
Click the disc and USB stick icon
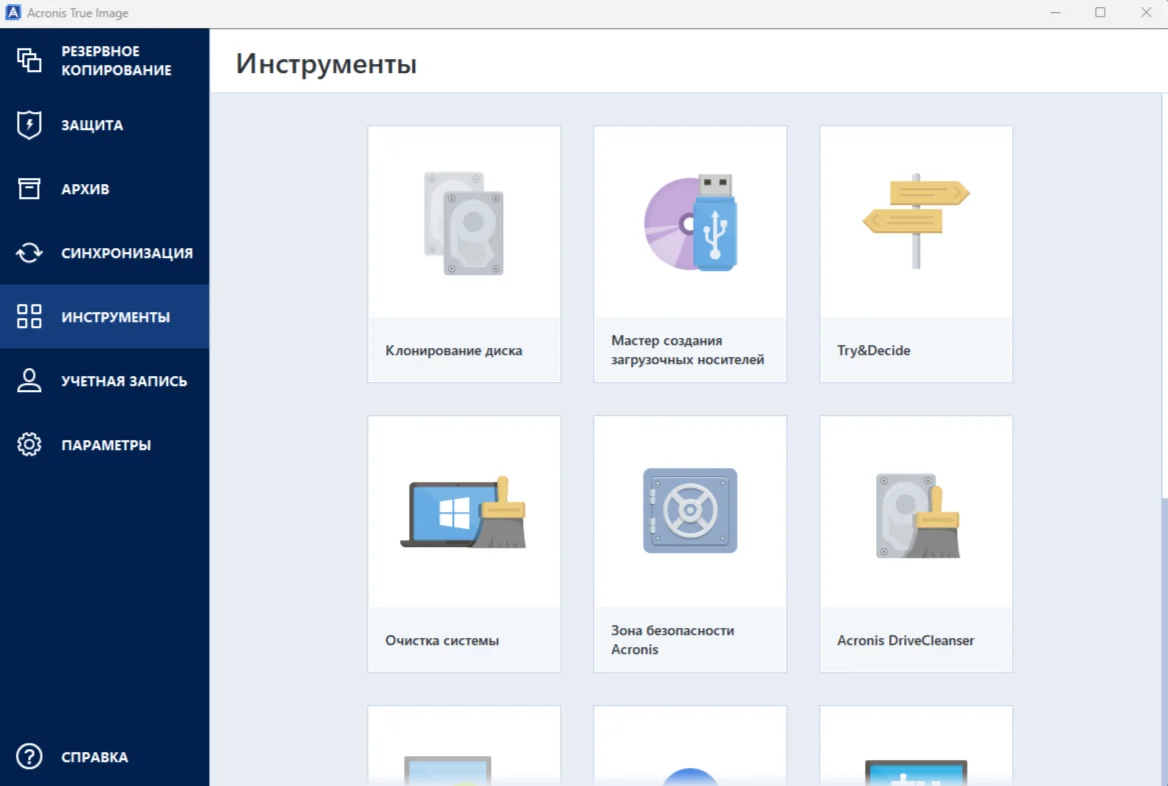tap(691, 222)
